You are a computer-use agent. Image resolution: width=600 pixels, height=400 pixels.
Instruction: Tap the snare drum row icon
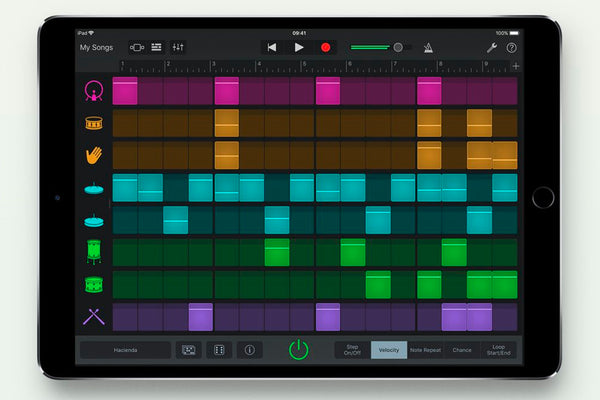pyautogui.click(x=93, y=123)
